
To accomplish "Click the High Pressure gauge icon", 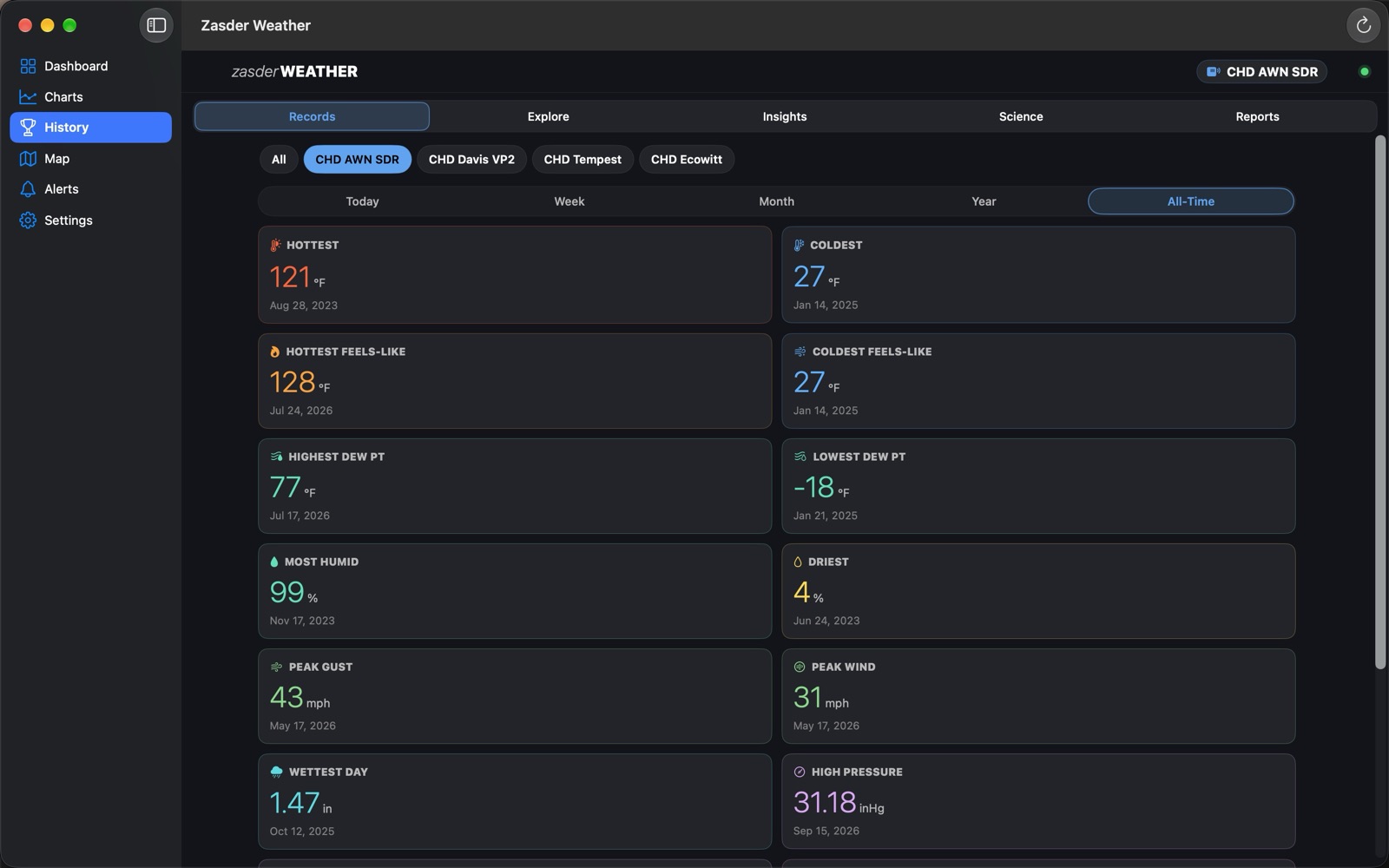I will pyautogui.click(x=800, y=772).
